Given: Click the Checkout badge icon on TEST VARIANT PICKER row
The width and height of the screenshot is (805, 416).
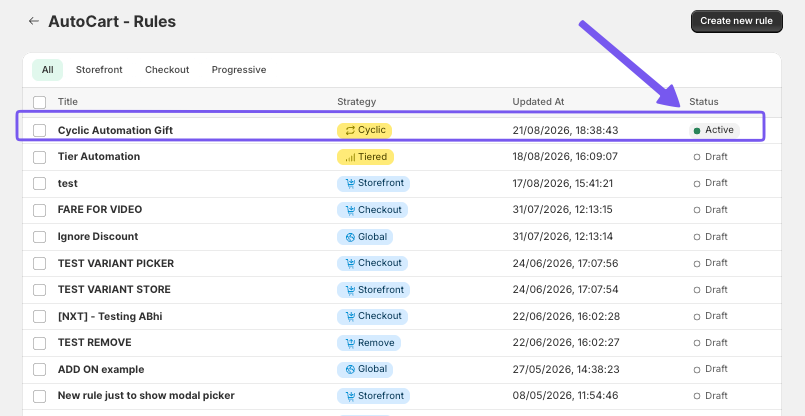Looking at the screenshot, I should [350, 263].
